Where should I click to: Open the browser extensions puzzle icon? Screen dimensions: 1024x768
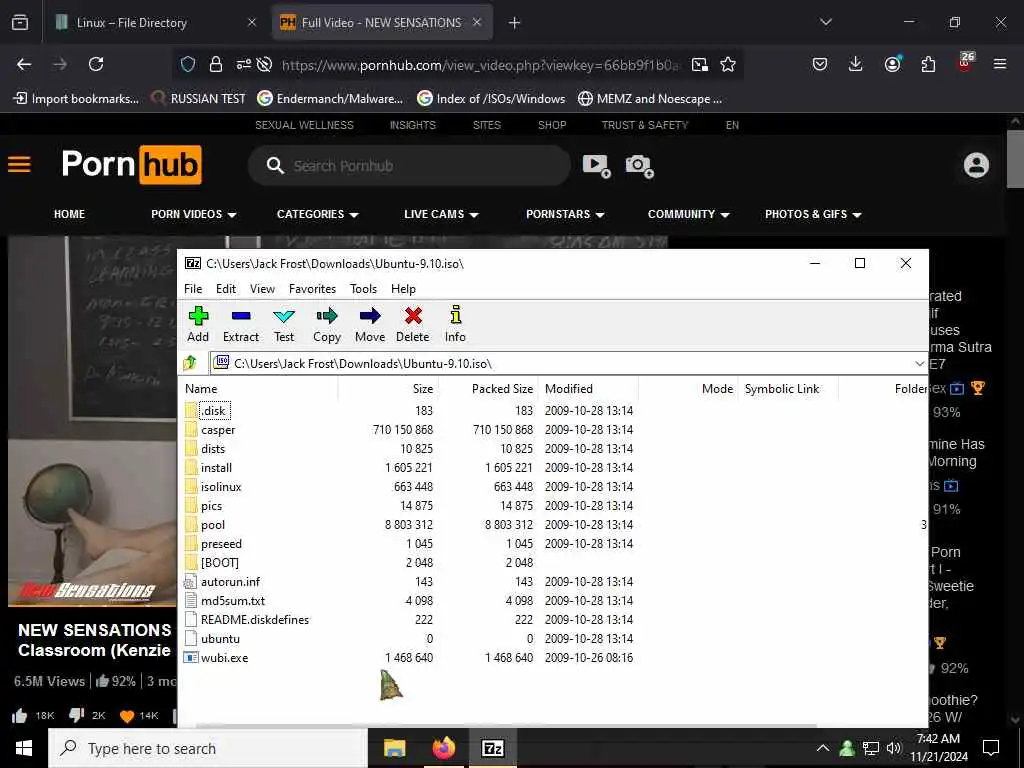pyautogui.click(x=928, y=64)
